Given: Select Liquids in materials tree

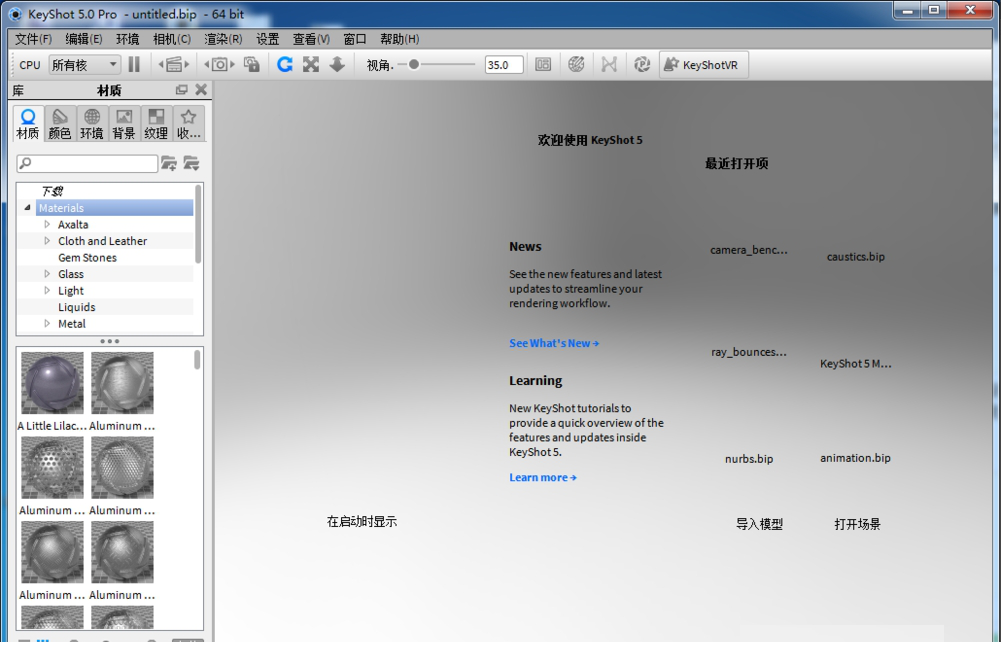Looking at the screenshot, I should click(77, 307).
